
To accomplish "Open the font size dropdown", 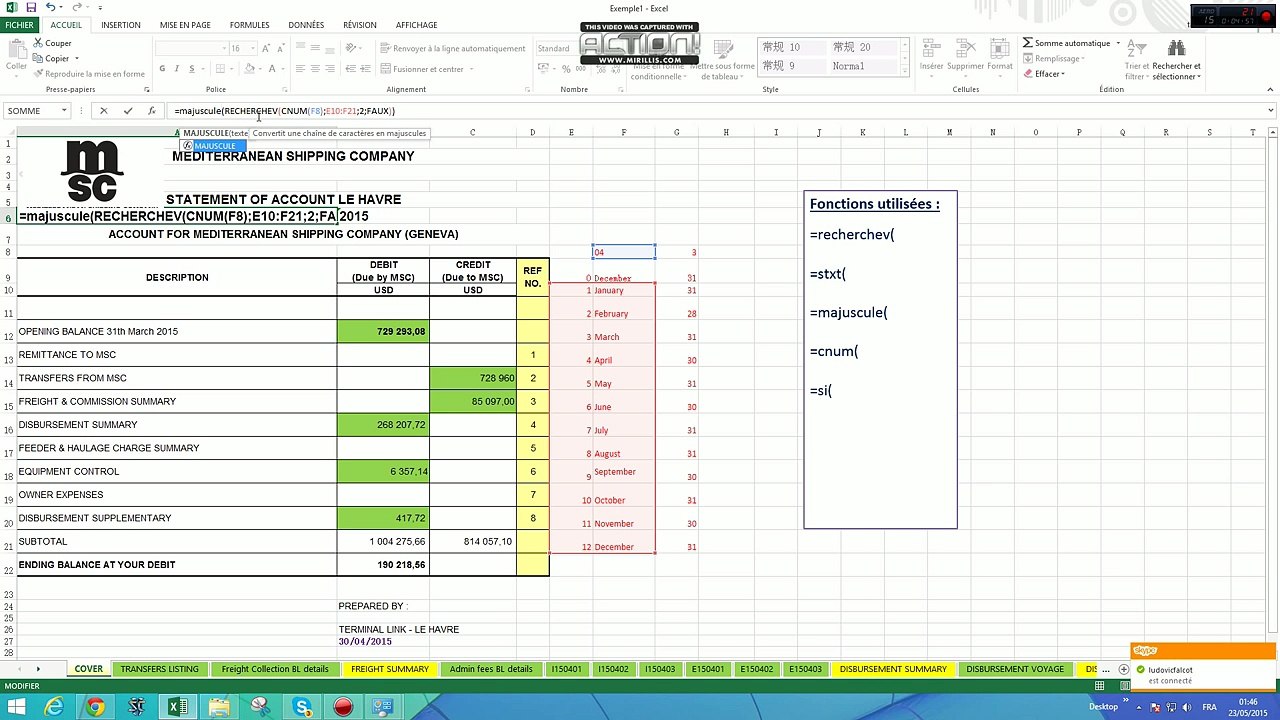I will point(251,48).
